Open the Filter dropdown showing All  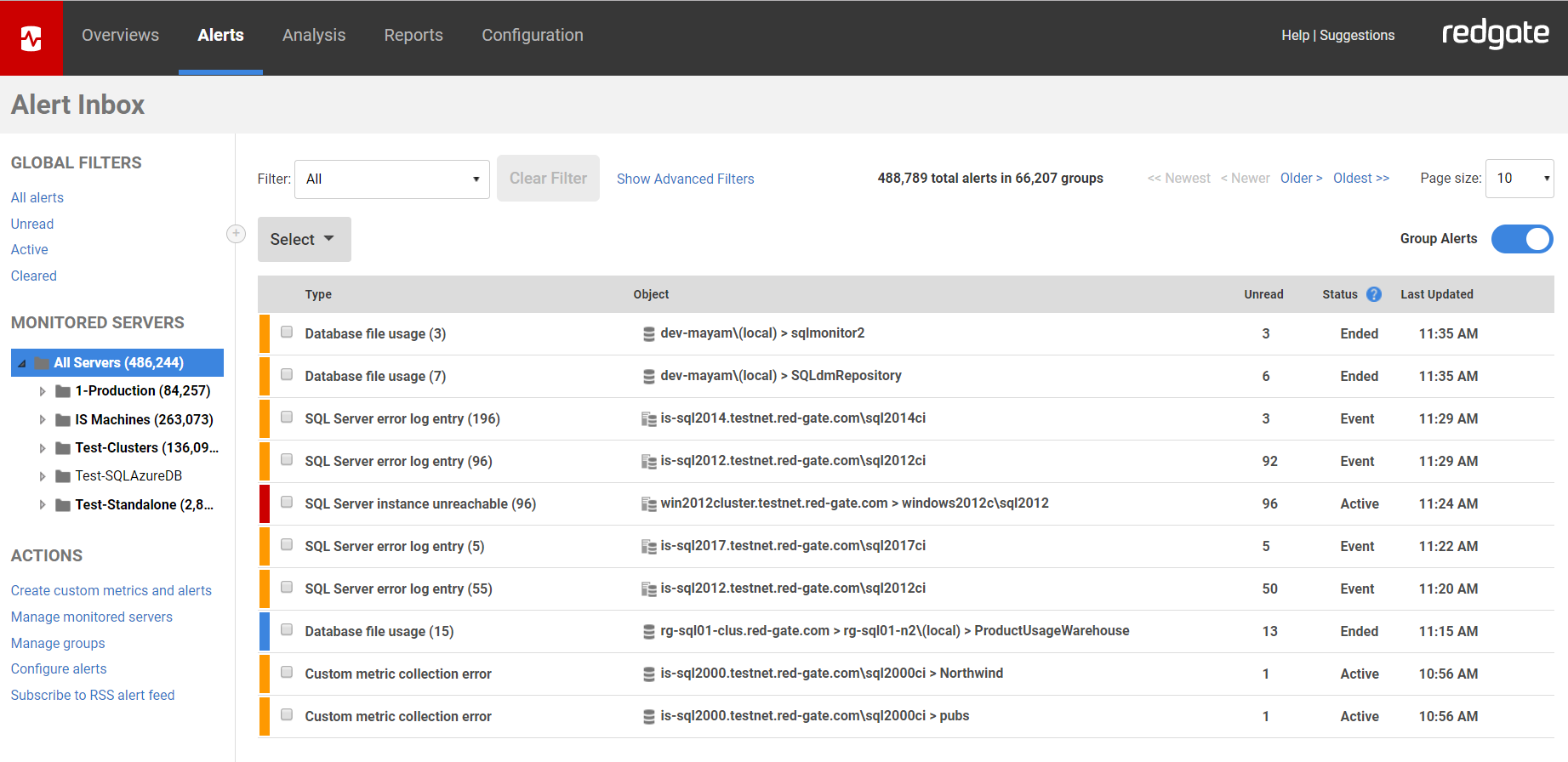(392, 179)
